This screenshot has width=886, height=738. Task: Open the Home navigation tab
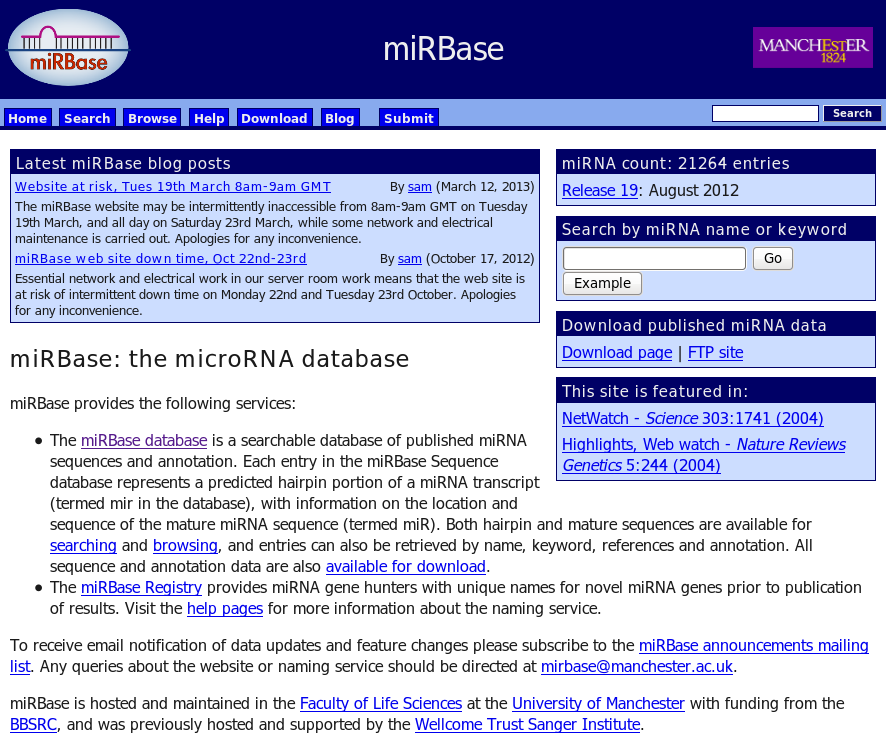pyautogui.click(x=27, y=118)
